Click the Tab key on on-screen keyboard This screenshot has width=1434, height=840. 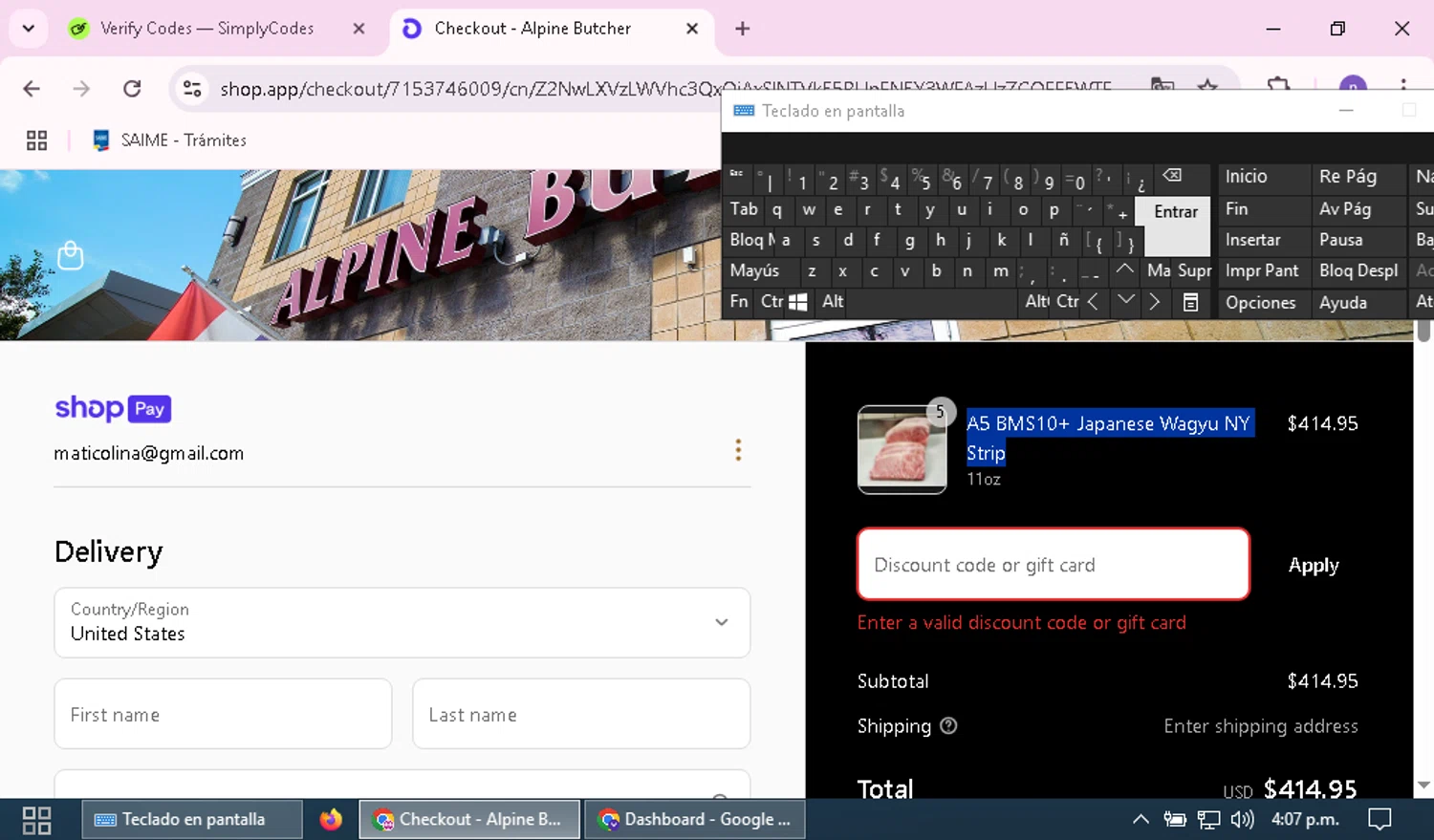(x=744, y=209)
